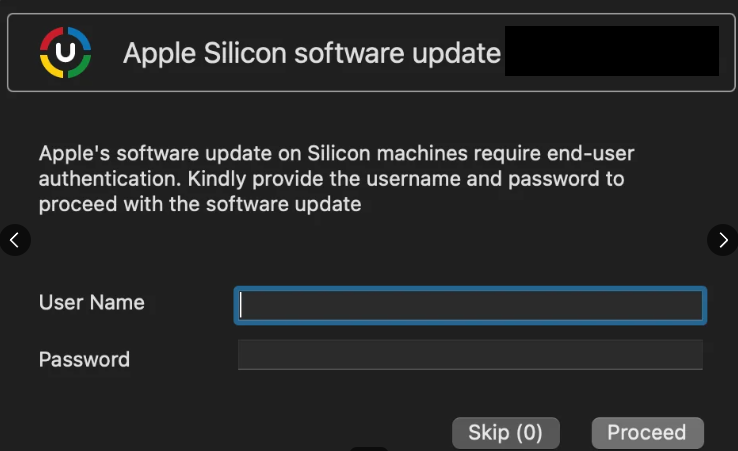The image size is (738, 451).
Task: Advance using the right chevron arrow
Action: (723, 239)
